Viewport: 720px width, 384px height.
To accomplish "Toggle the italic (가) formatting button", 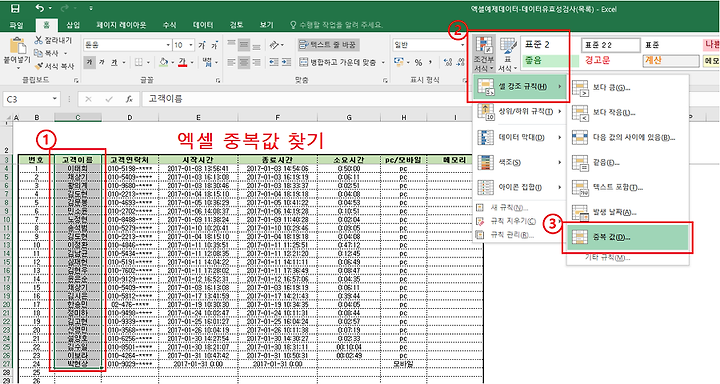I will [x=102, y=62].
